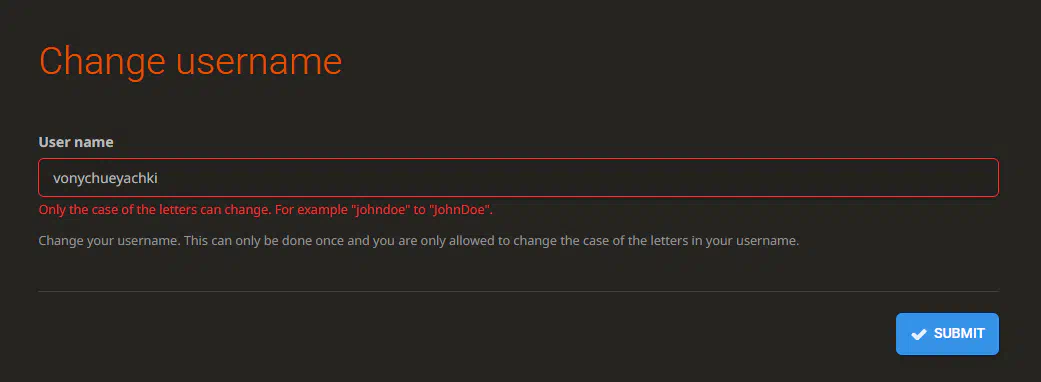Click the word "username" in the orange heading
Image resolution: width=1041 pixels, height=382 pixels.
260,61
